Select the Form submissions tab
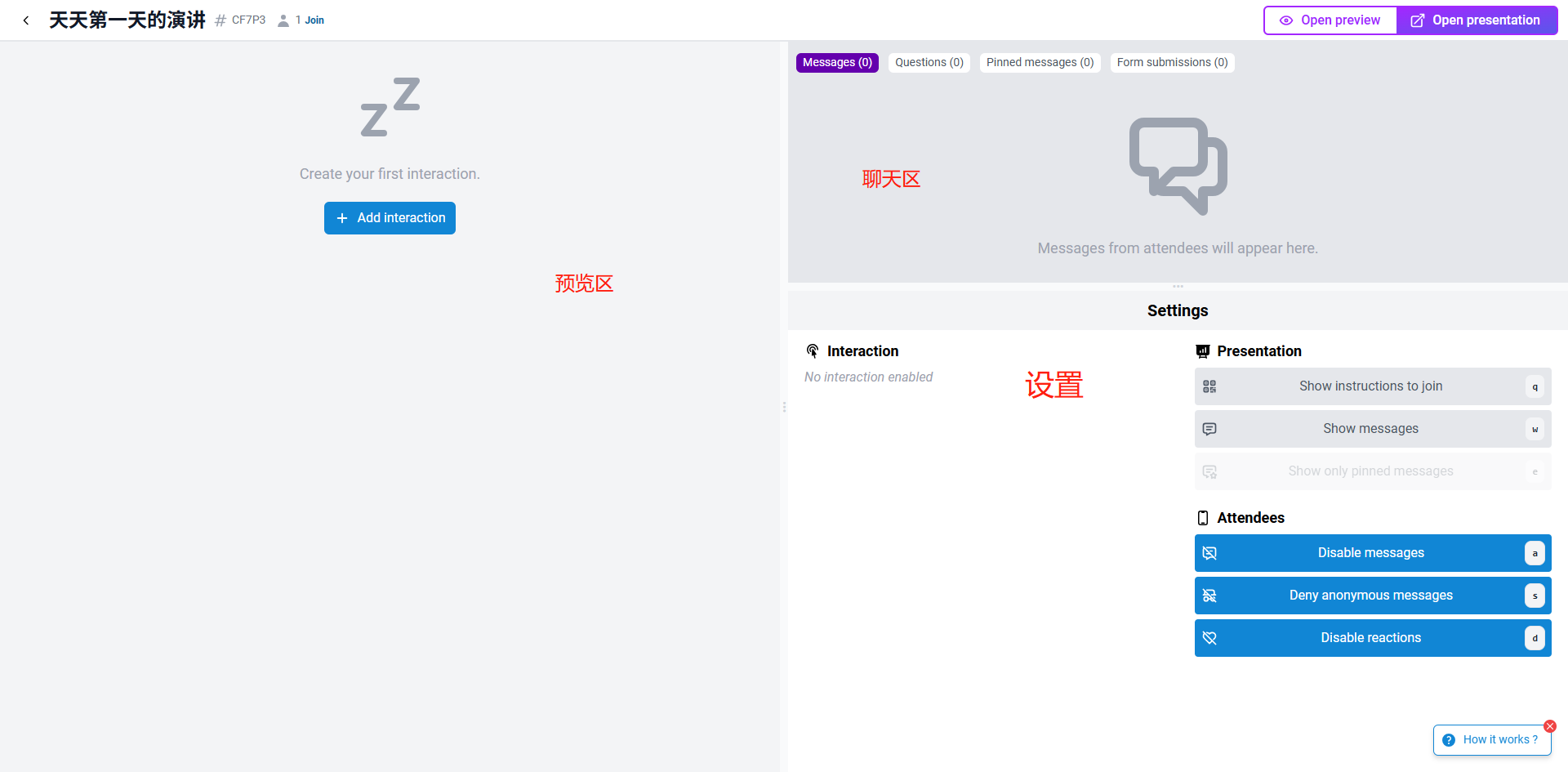The width and height of the screenshot is (1568, 772). point(1172,63)
